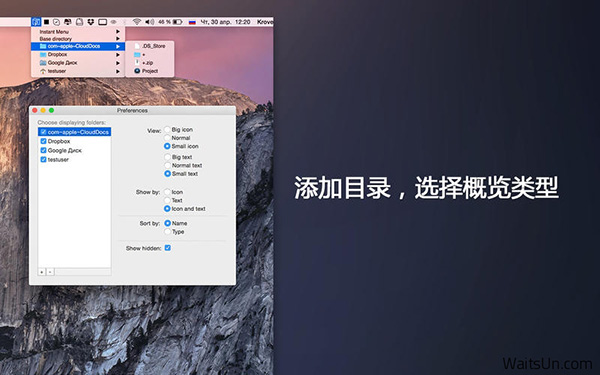The image size is (600, 375).
Task: Click the blue Instant Menu status icon
Action: pos(36,22)
